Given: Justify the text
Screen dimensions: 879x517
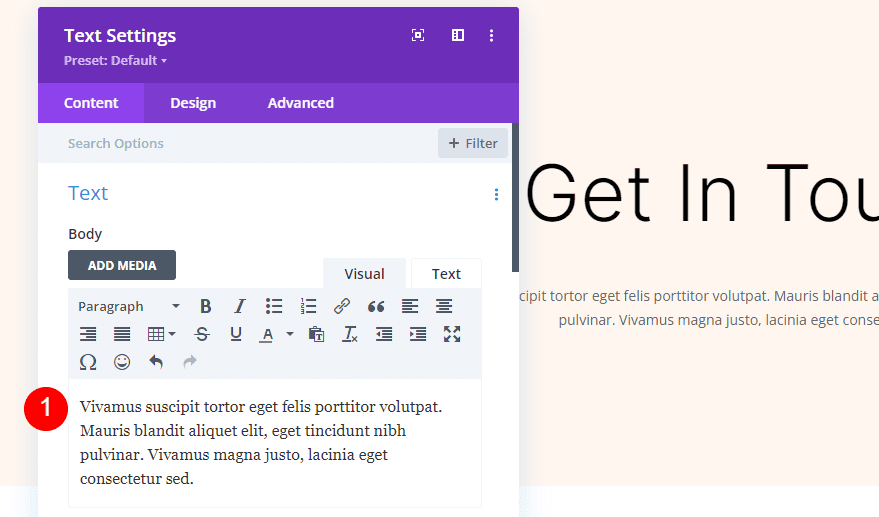Looking at the screenshot, I should pyautogui.click(x=122, y=334).
